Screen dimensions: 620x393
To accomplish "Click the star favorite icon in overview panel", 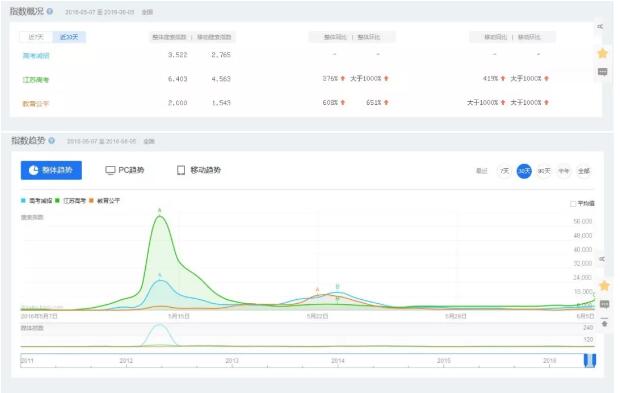I will point(602,53).
